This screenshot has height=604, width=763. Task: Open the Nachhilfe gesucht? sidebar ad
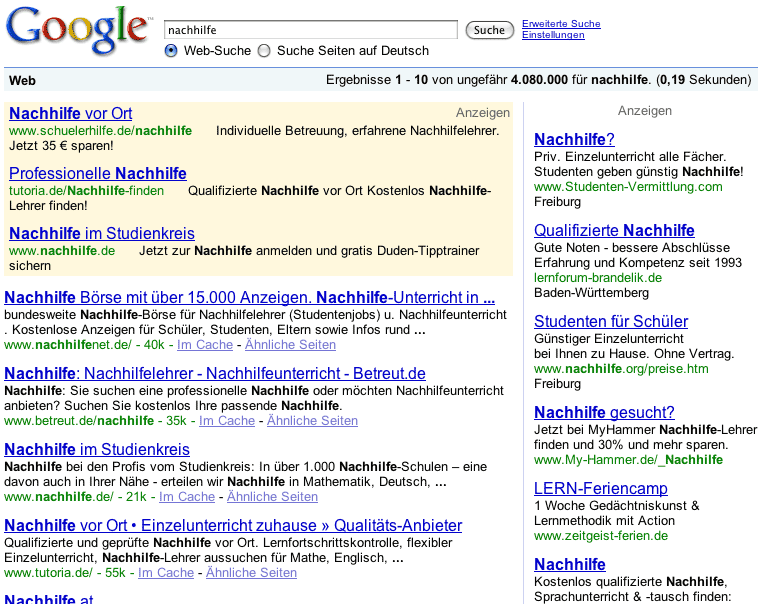tap(604, 412)
